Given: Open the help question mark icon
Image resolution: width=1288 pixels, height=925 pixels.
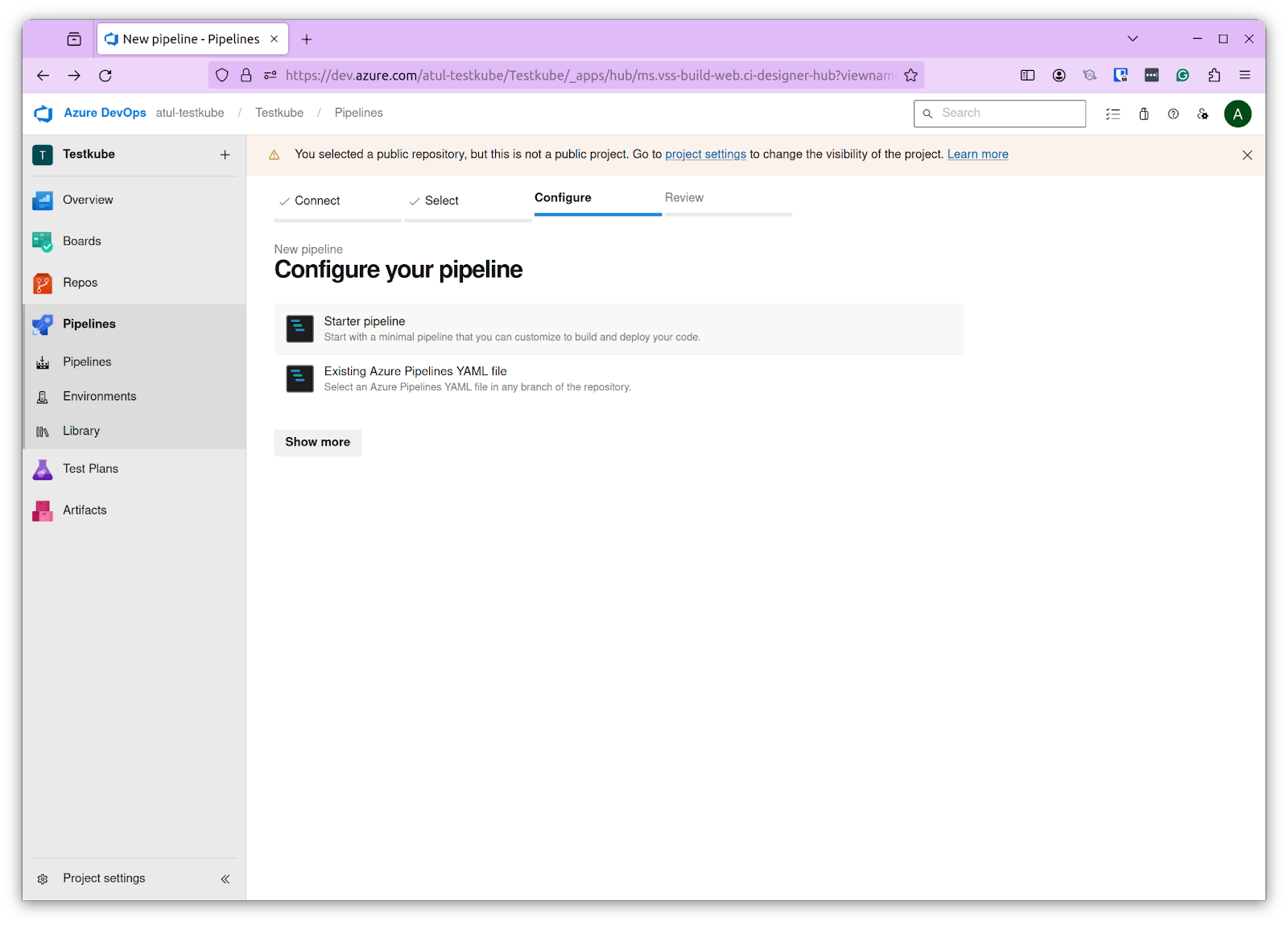Looking at the screenshot, I should [1174, 114].
